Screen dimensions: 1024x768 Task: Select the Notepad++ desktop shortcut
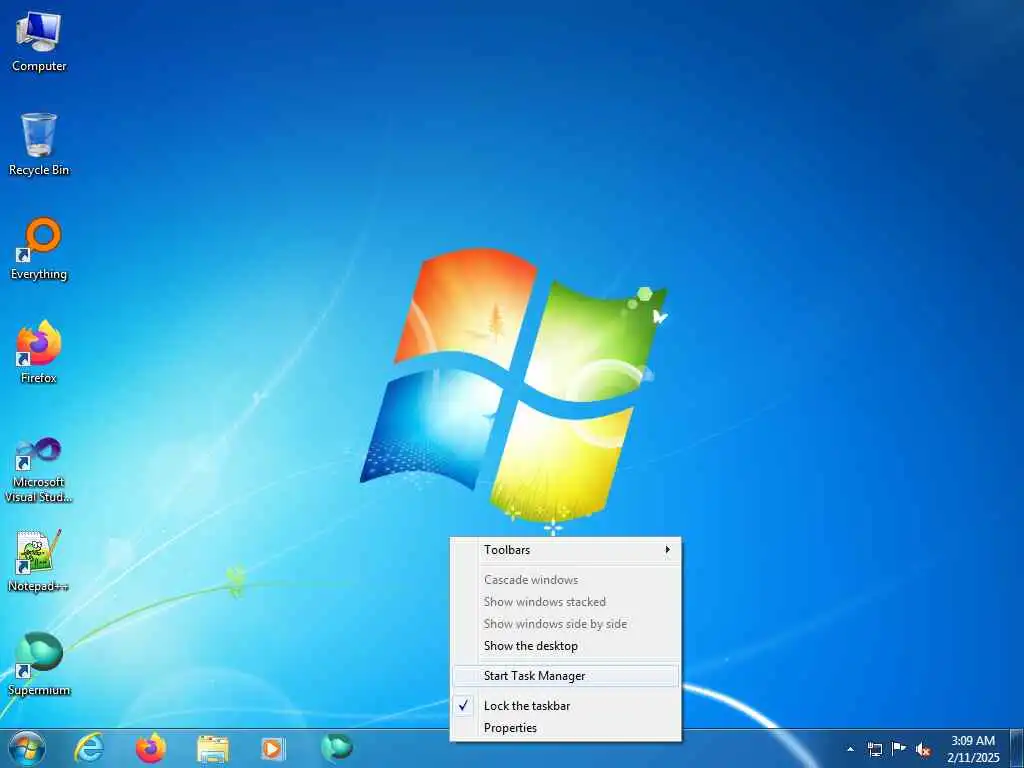pyautogui.click(x=39, y=560)
